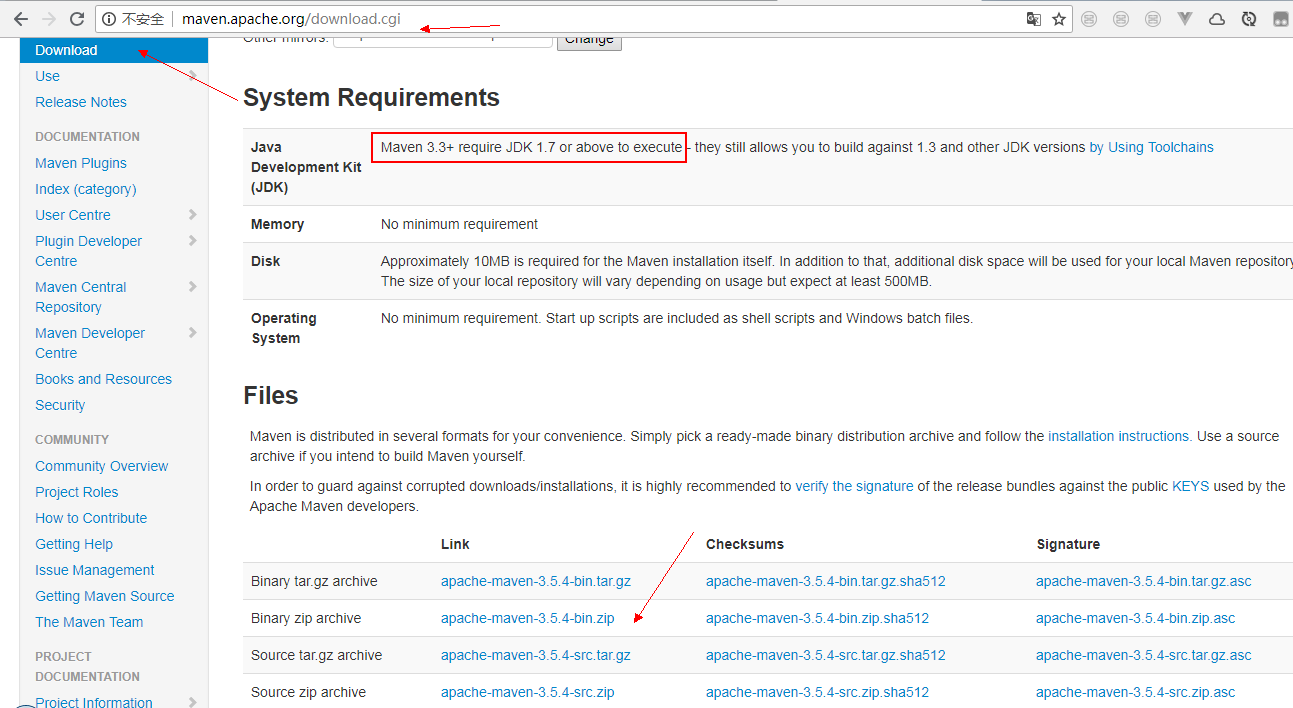
Task: Open Issue Management link
Action: (95, 570)
